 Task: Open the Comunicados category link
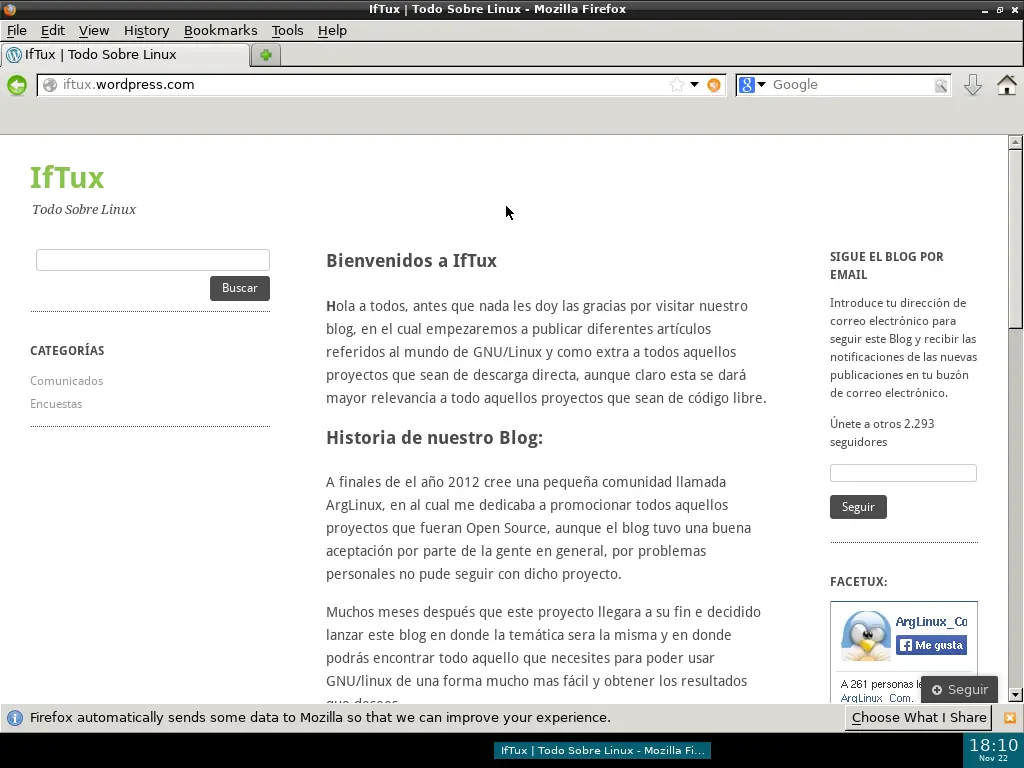pos(67,381)
